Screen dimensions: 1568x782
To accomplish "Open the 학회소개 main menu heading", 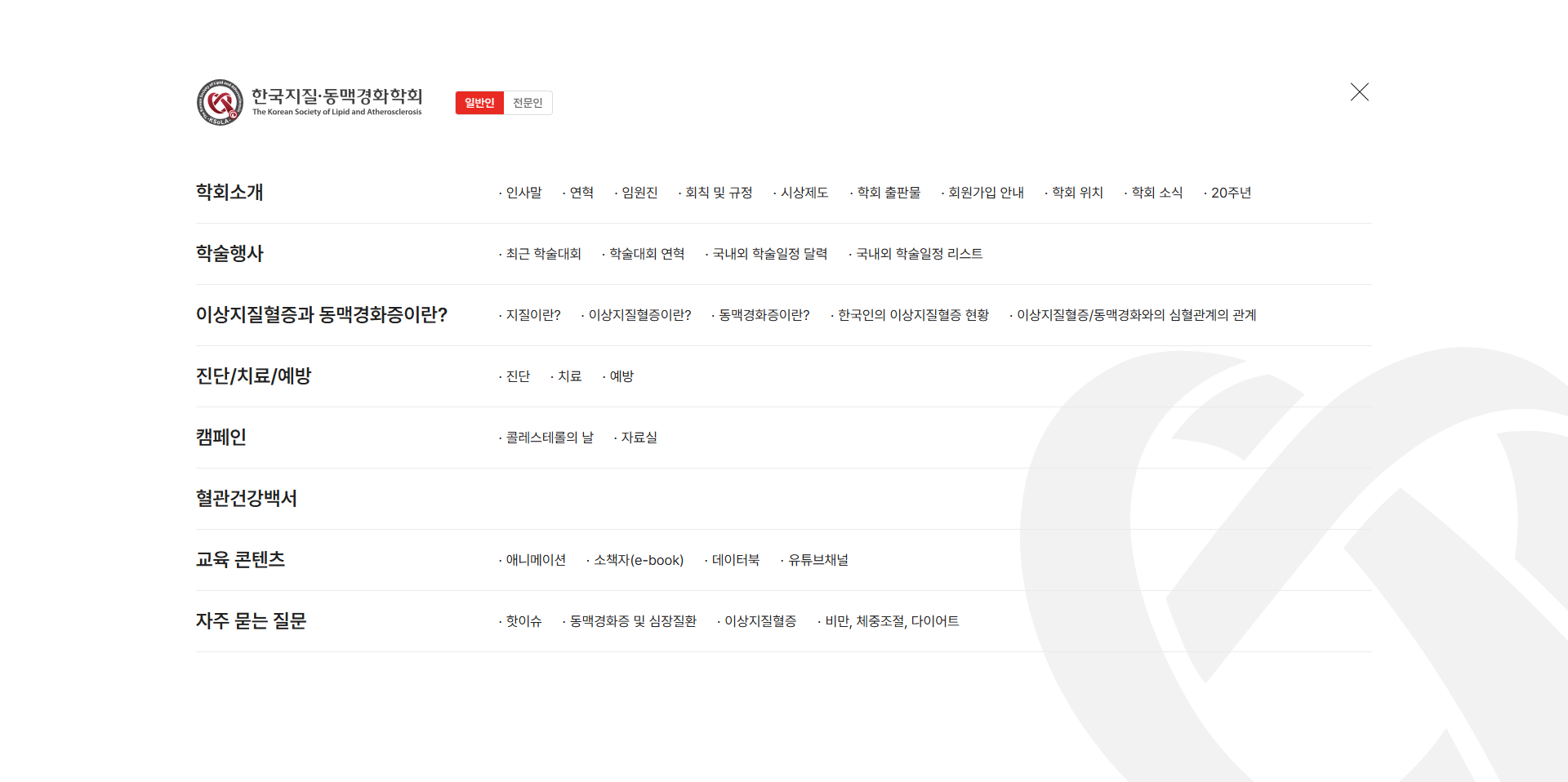I will 229,193.
